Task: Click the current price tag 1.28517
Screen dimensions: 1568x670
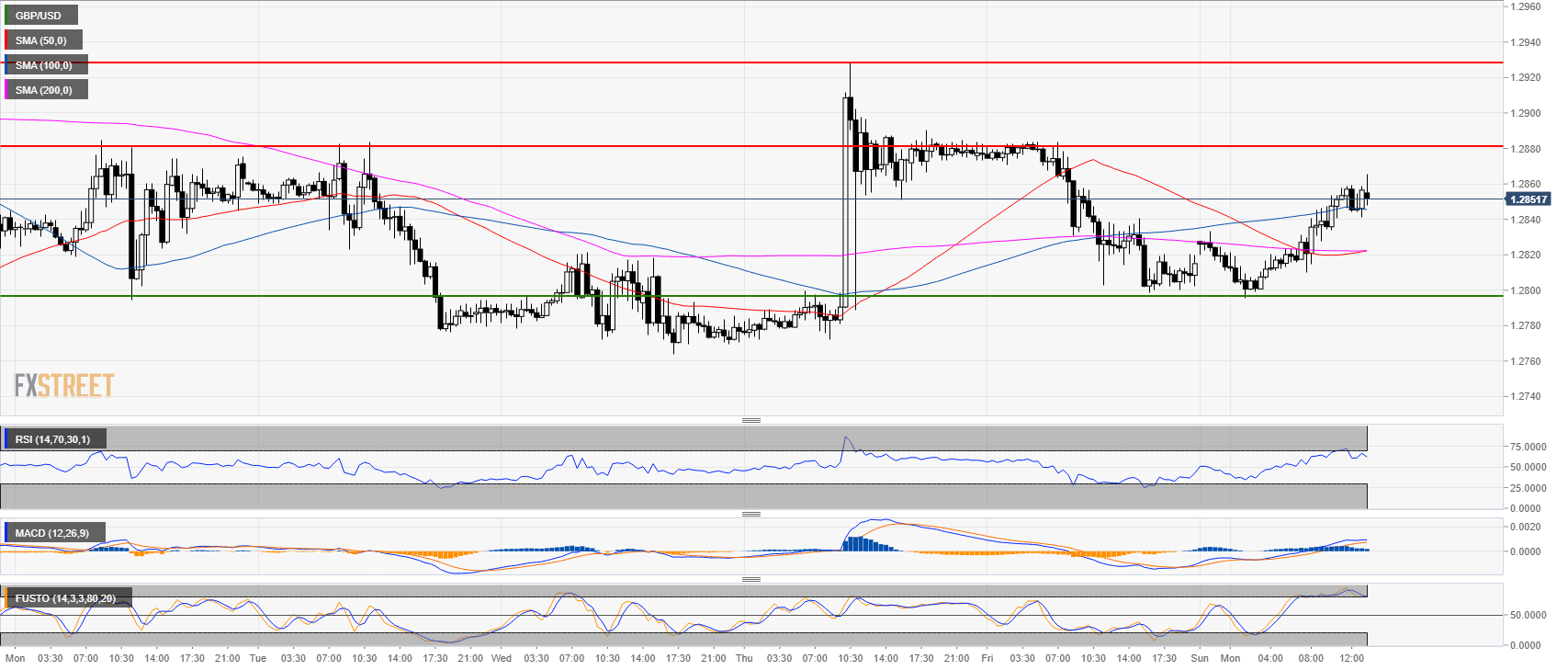Action: [x=1529, y=199]
